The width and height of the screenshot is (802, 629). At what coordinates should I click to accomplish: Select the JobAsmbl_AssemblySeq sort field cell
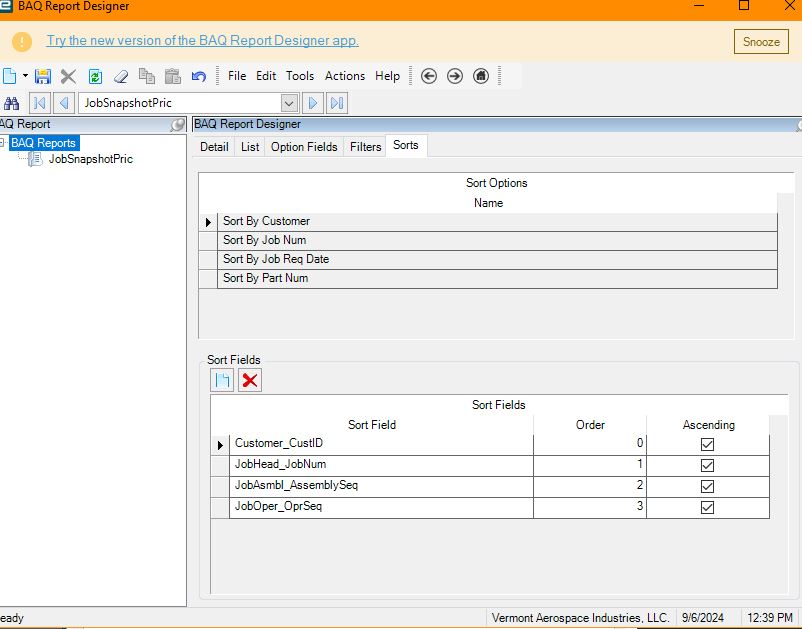click(x=381, y=486)
